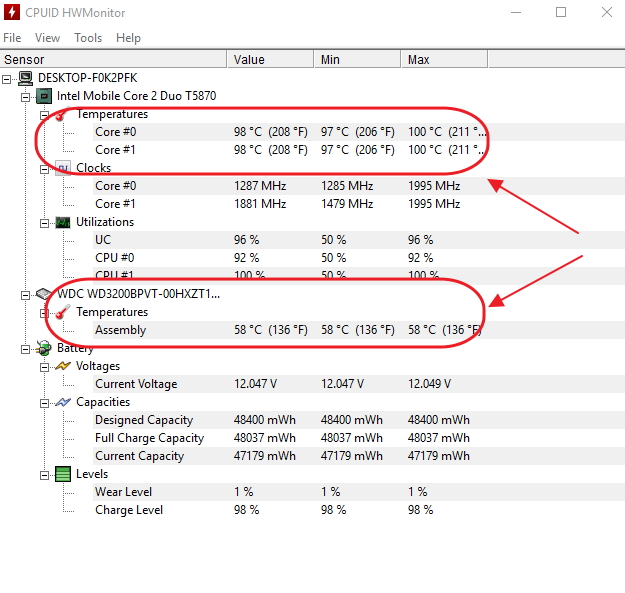Collapse the Battery node
Image resolution: width=625 pixels, height=593 pixels.
26,350
